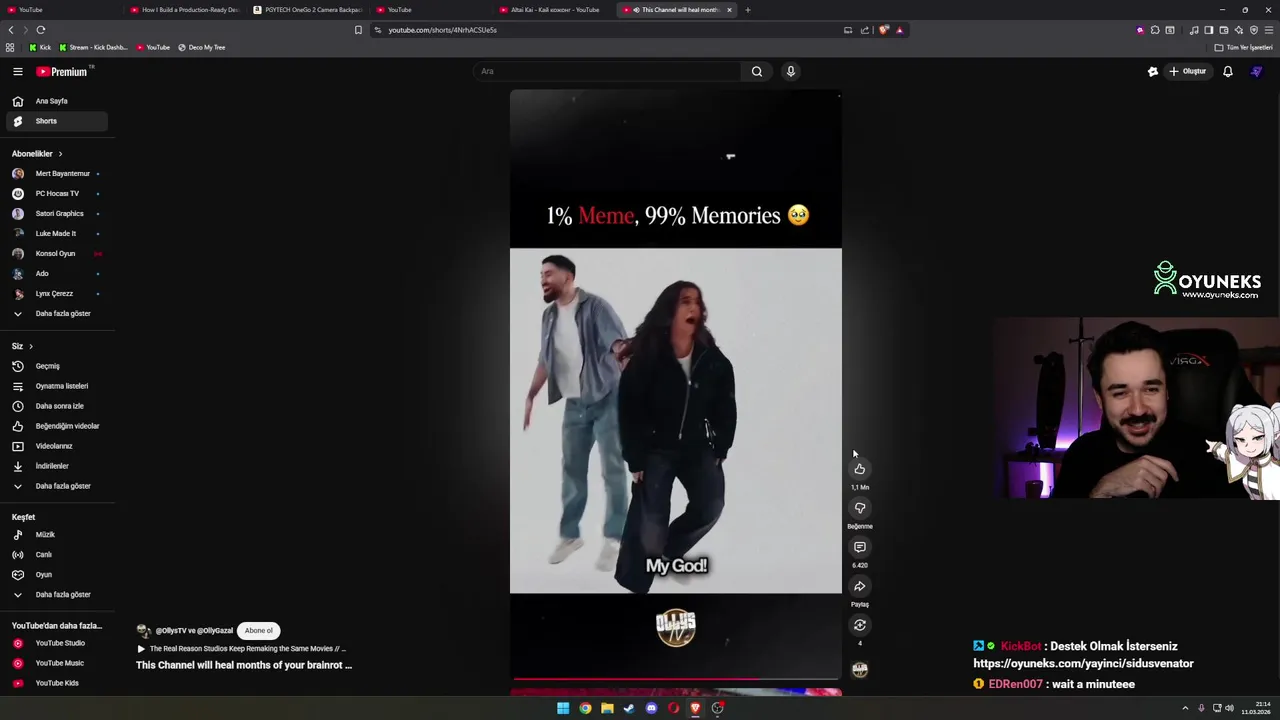Click the AI sparkle icon beside Oluştur
Image resolution: width=1280 pixels, height=720 pixels.
coord(1153,71)
